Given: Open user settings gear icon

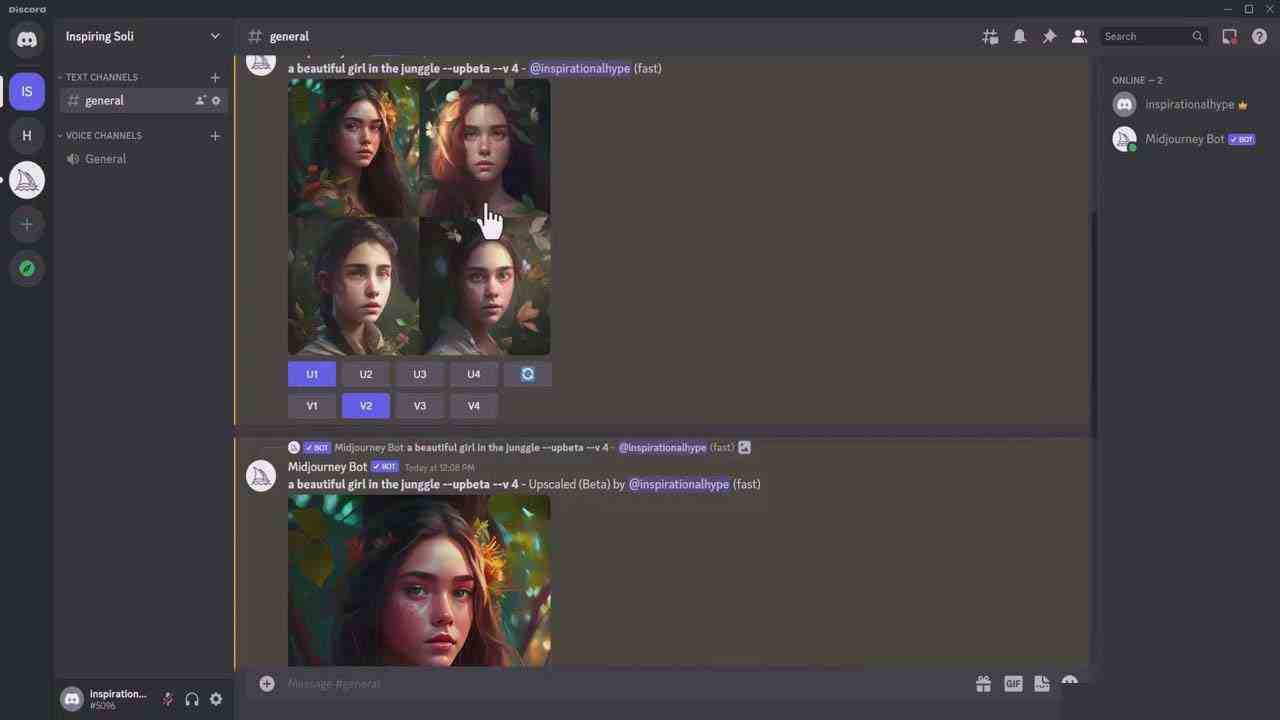Looking at the screenshot, I should coord(216,699).
